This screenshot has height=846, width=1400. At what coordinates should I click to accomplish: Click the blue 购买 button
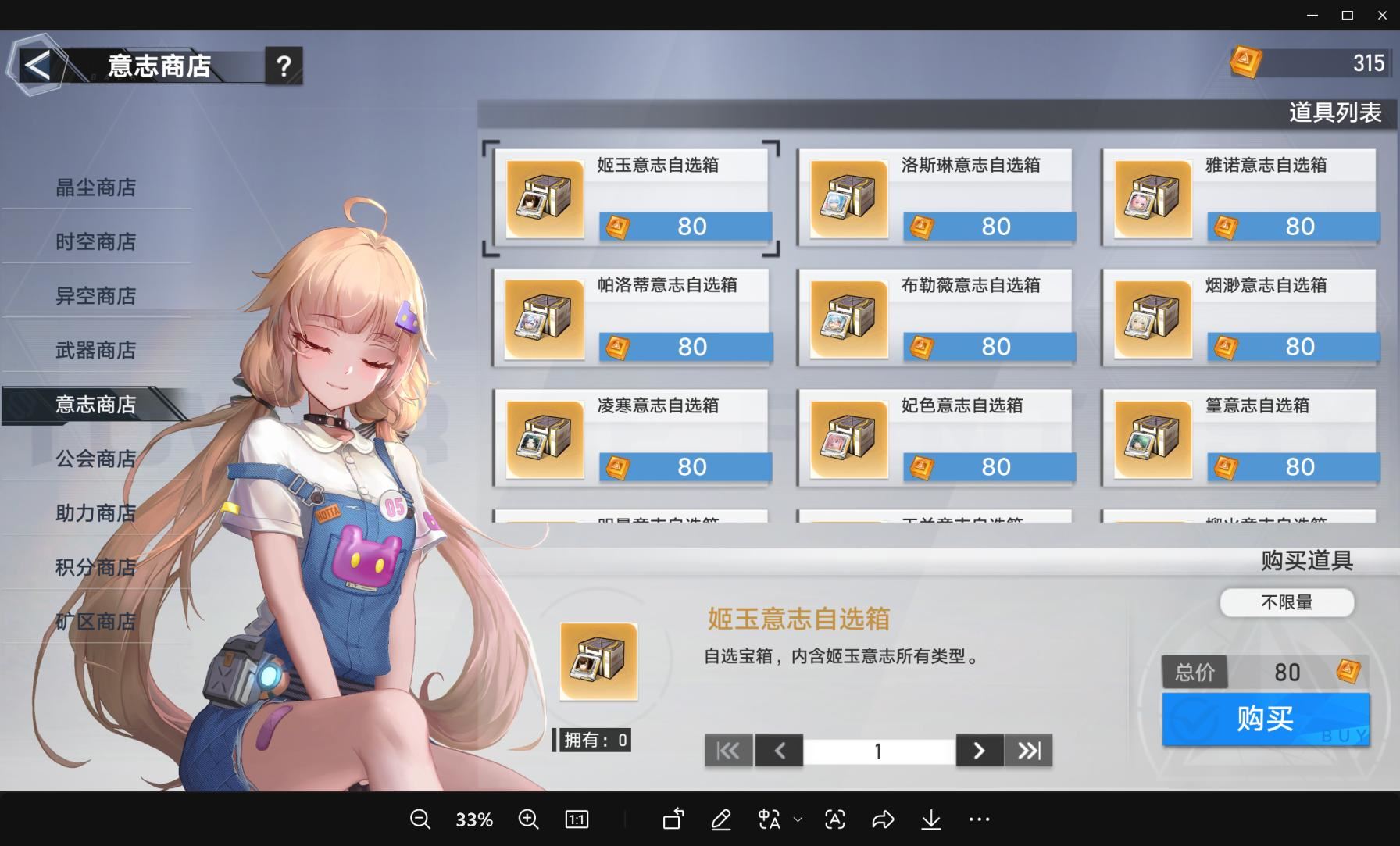[x=1266, y=719]
